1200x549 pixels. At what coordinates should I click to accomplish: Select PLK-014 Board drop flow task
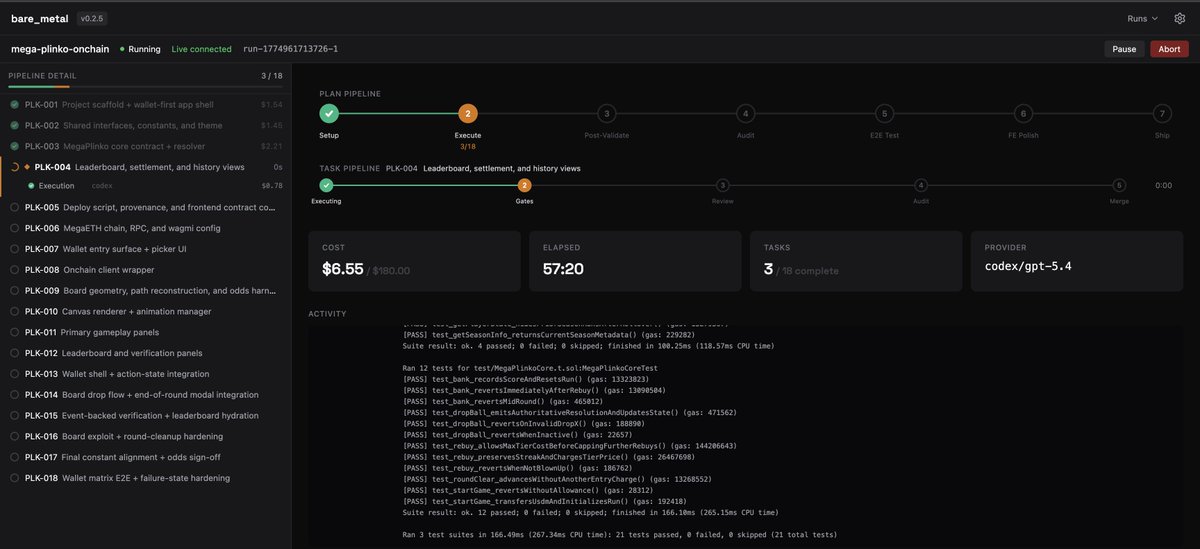145,394
